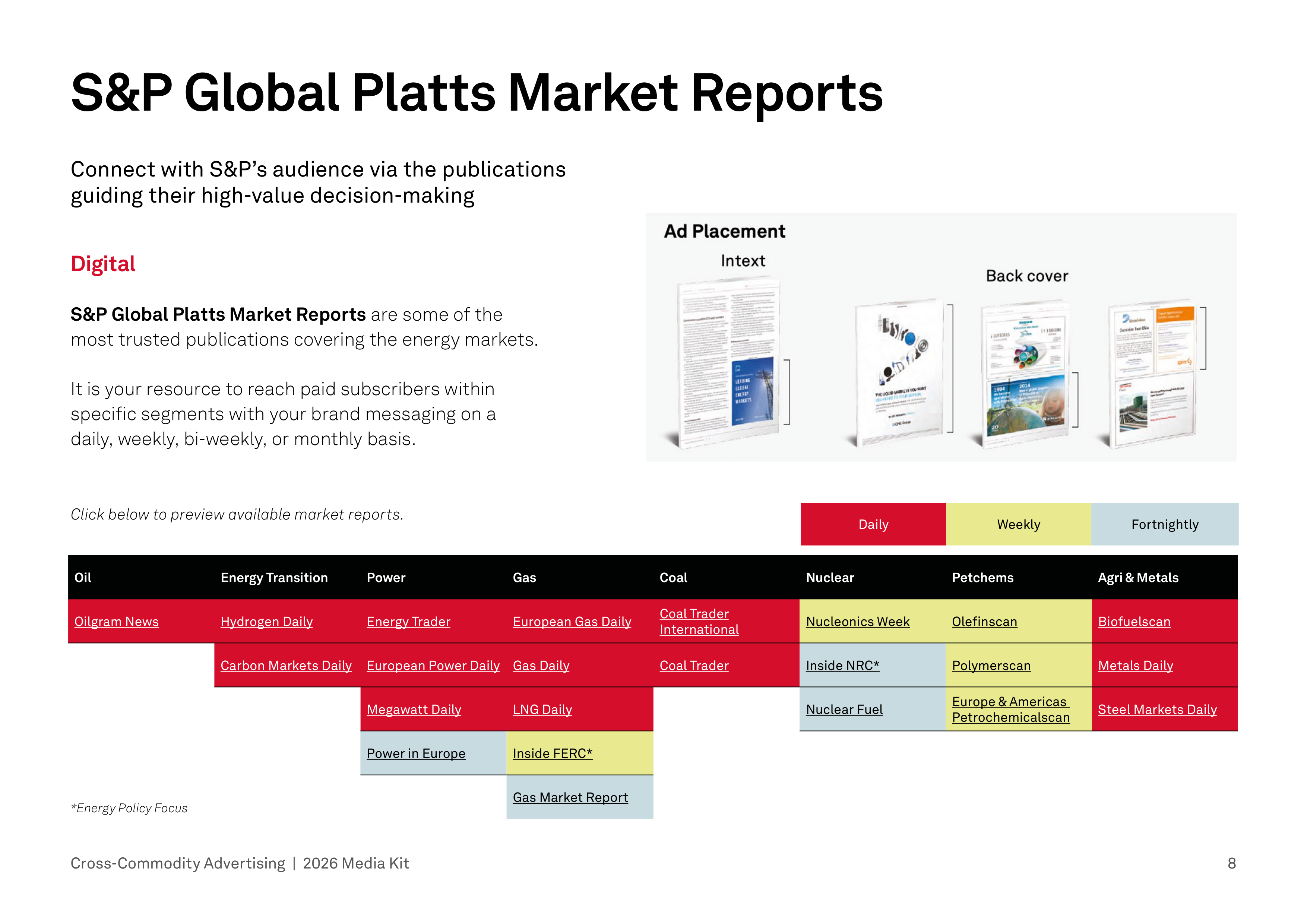This screenshot has height=924, width=1307.
Task: Click the blue Fortnightly legend swatch
Action: (x=1165, y=524)
